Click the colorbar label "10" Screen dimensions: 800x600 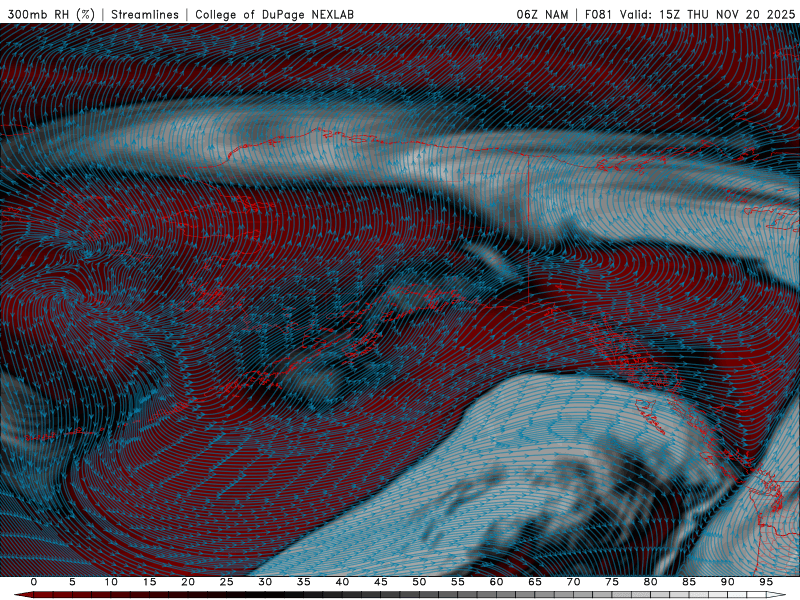pyautogui.click(x=111, y=582)
